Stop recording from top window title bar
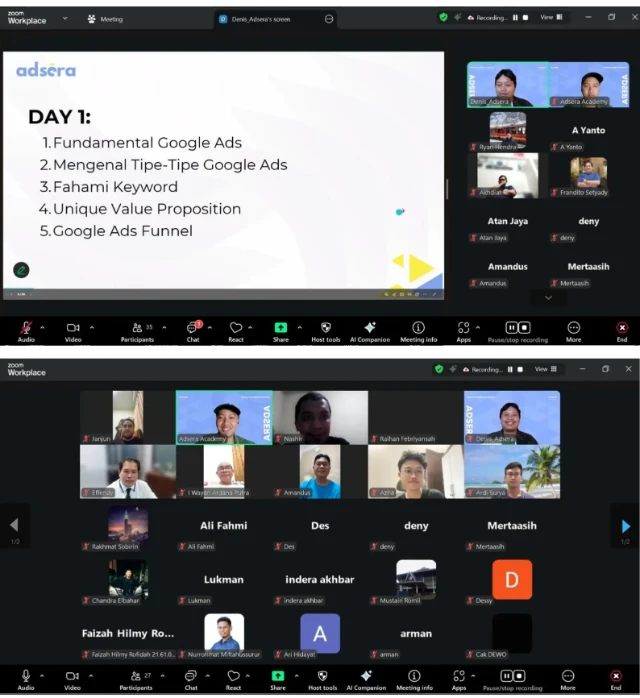 coord(525,17)
